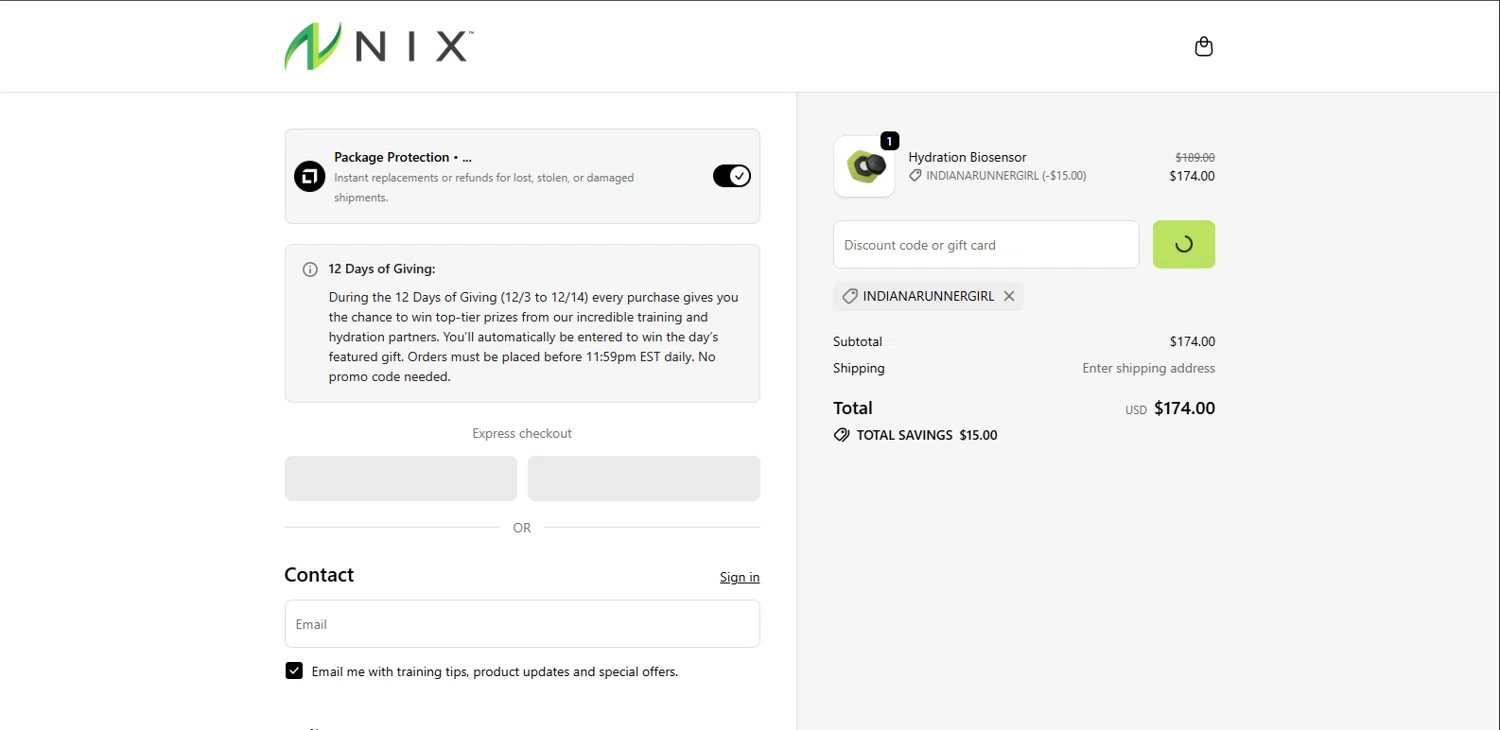This screenshot has height=730, width=1500.
Task: Click the INDIANARUNNERGIRL (-$15.00) line item text
Action: click(x=1006, y=176)
